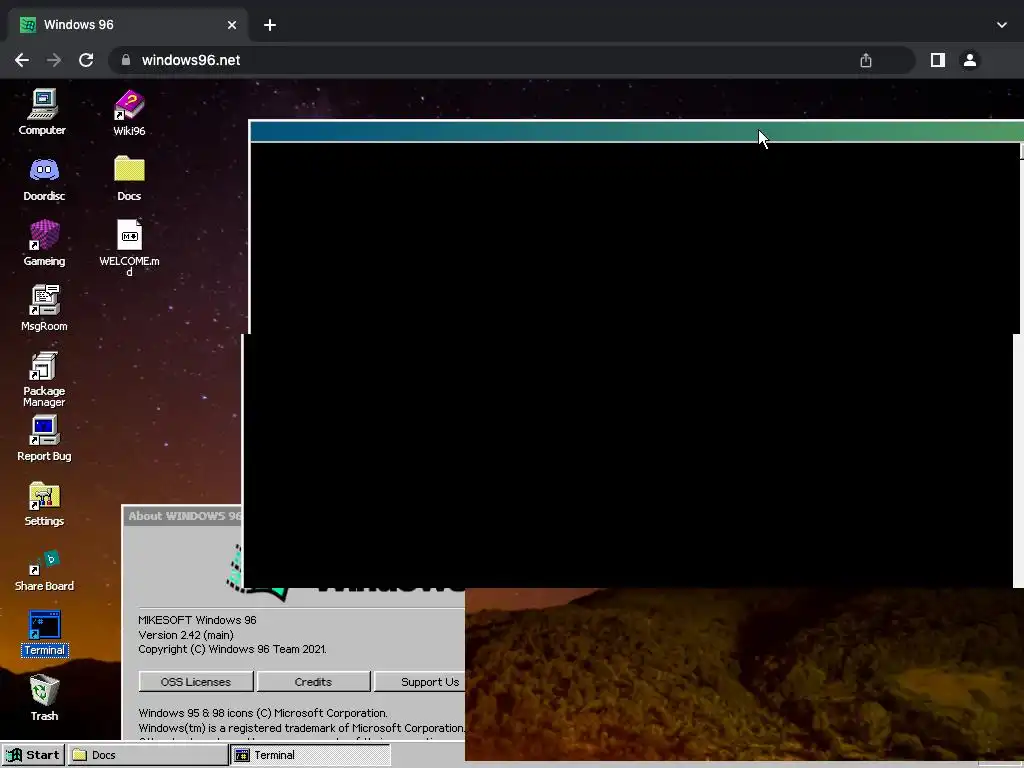Launch the MsgRoom desktop icon
This screenshot has height=768, width=1024.
tap(44, 308)
